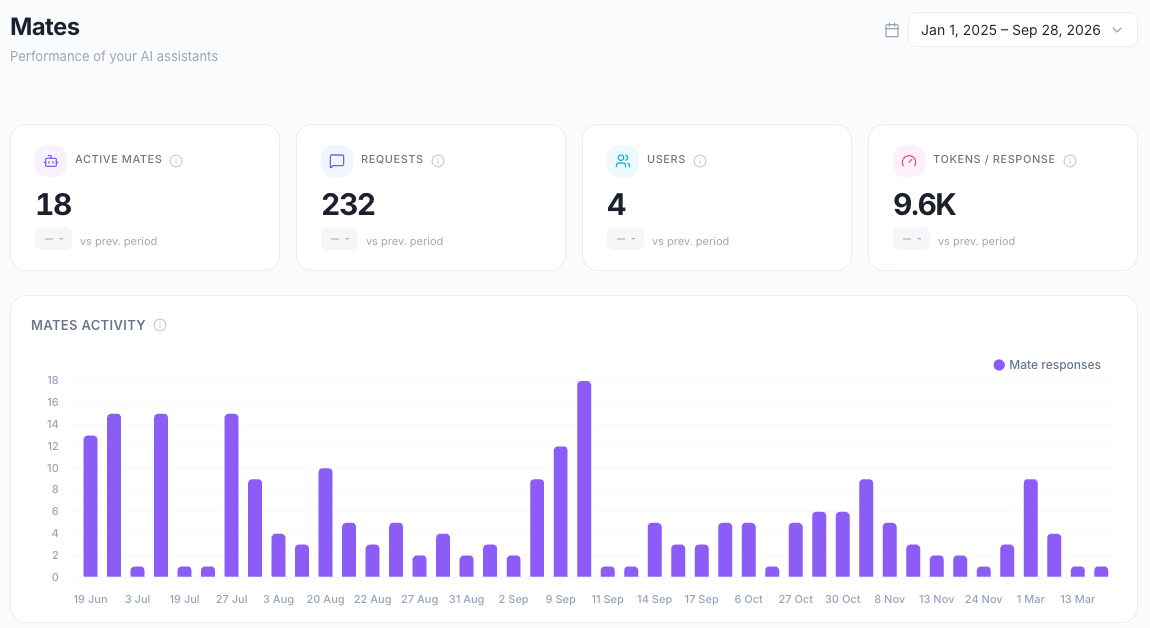
Task: Expand the date picker chevron arrow
Action: (1117, 30)
